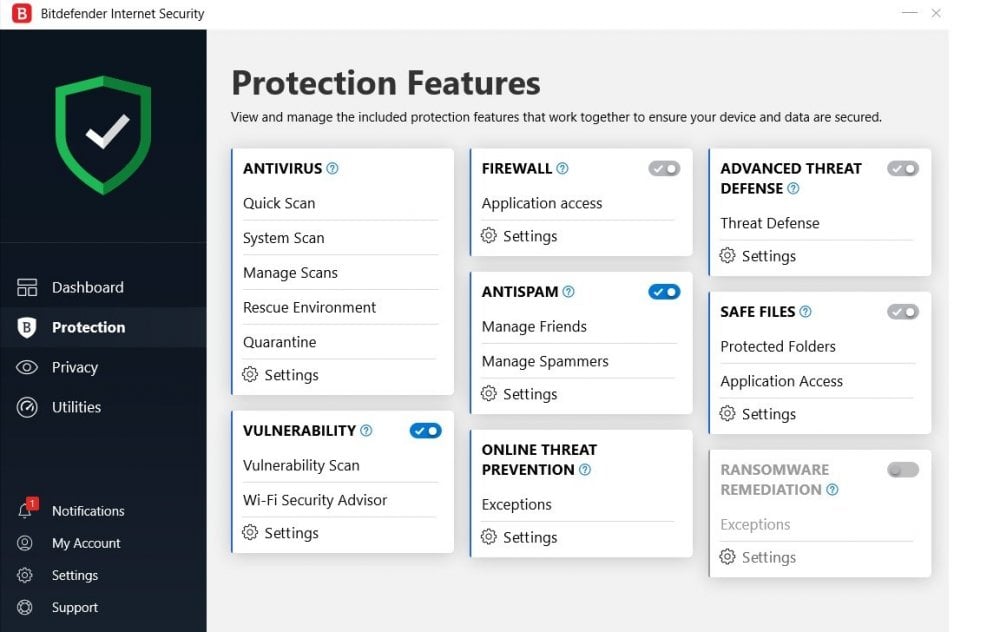Open Manage Scans
This screenshot has height=632, width=1000.
point(290,273)
